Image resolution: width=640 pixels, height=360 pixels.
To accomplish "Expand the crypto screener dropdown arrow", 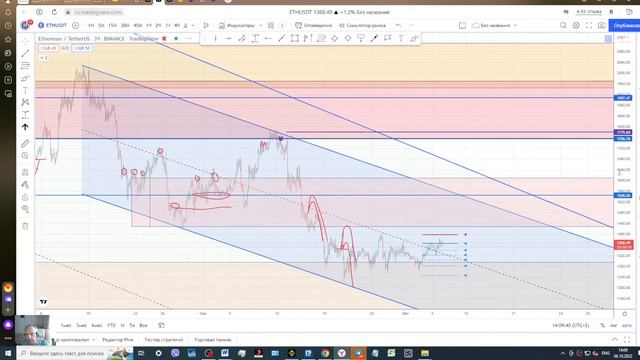I will pyautogui.click(x=93, y=340).
